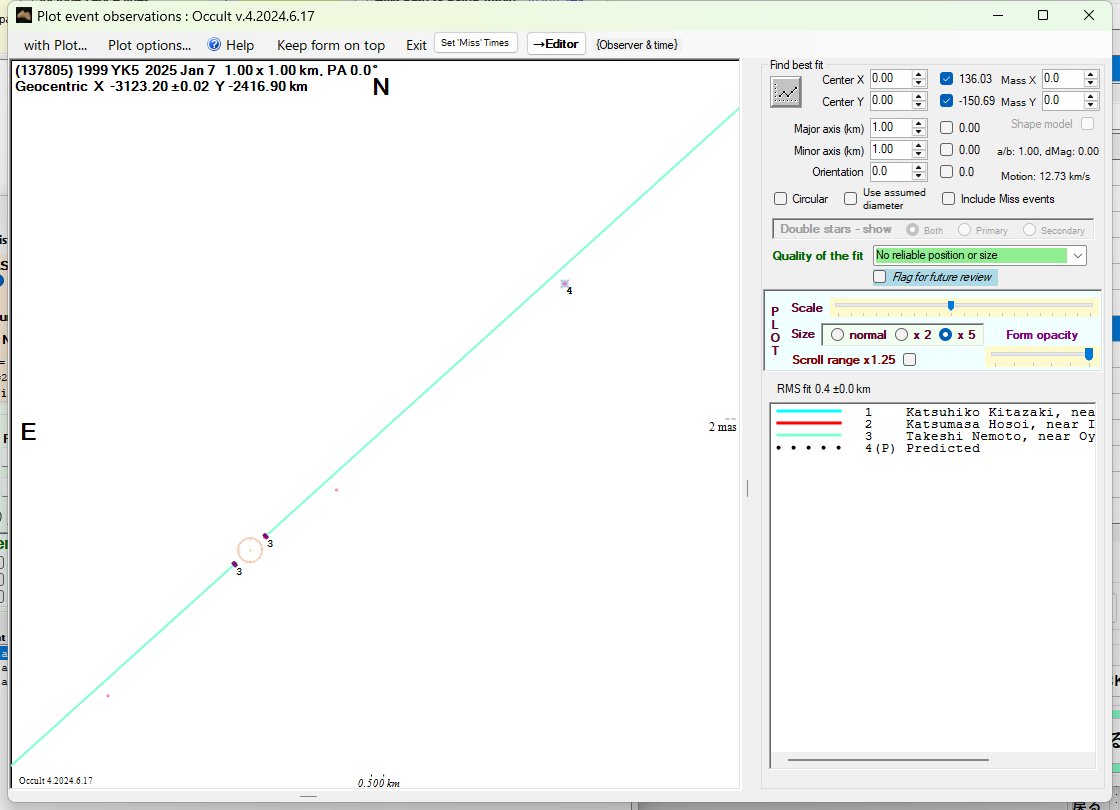Enable the Circular checkbox
This screenshot has width=1120, height=810.
click(x=781, y=199)
